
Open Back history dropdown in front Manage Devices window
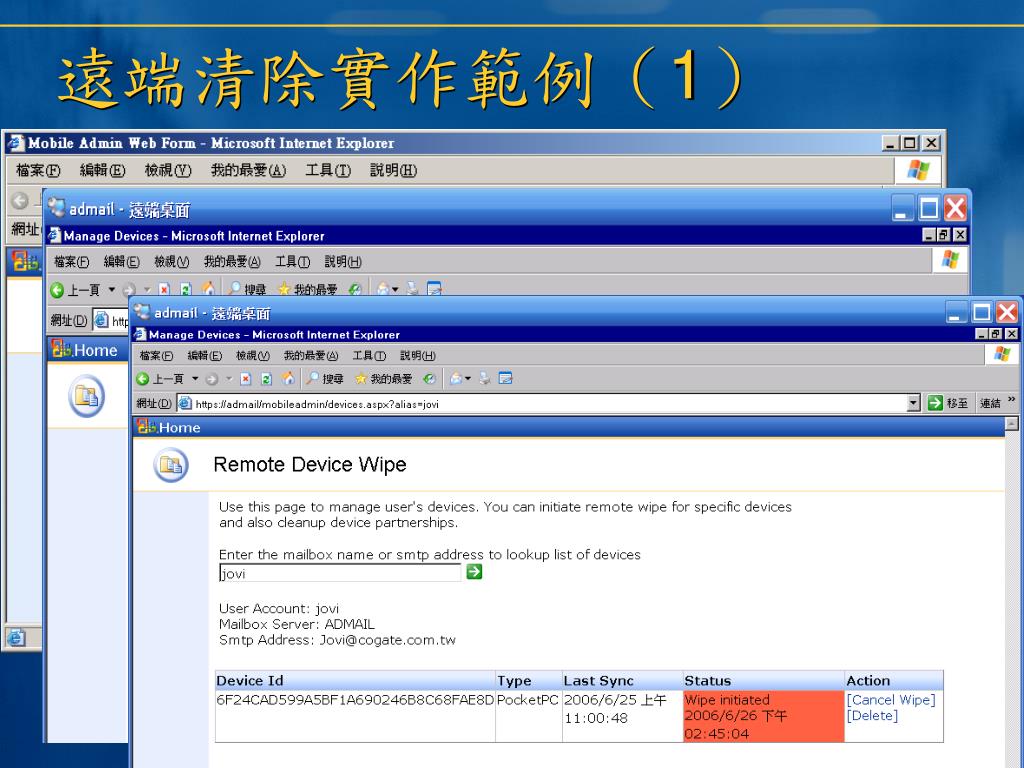pyautogui.click(x=195, y=379)
